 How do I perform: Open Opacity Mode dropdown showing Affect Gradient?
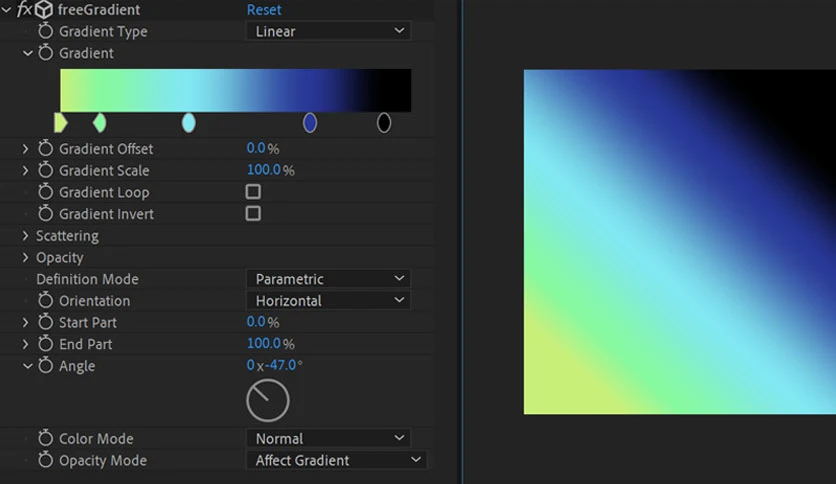[x=336, y=460]
